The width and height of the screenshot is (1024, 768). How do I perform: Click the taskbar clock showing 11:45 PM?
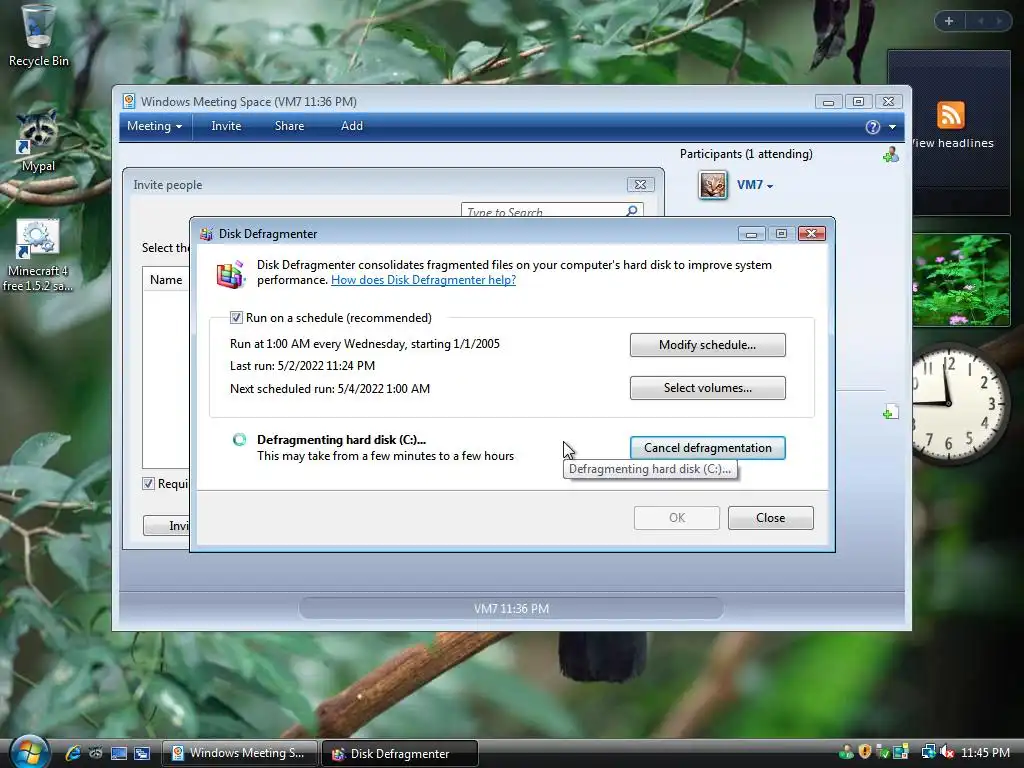pos(985,753)
